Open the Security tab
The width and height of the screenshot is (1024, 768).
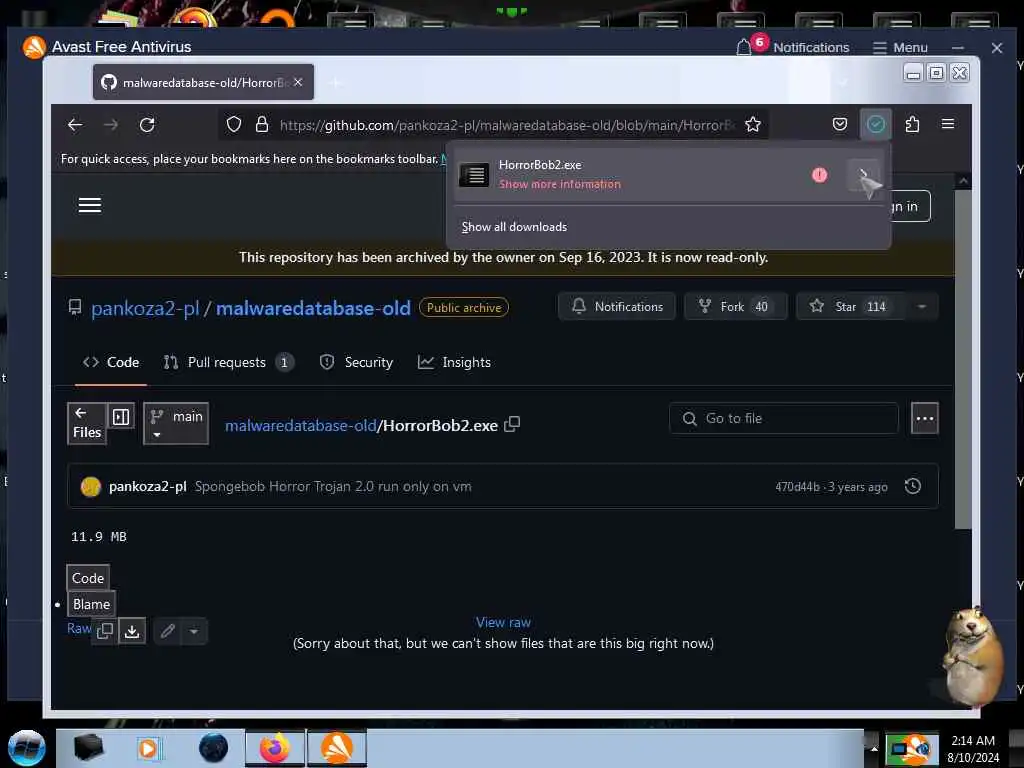tap(357, 362)
